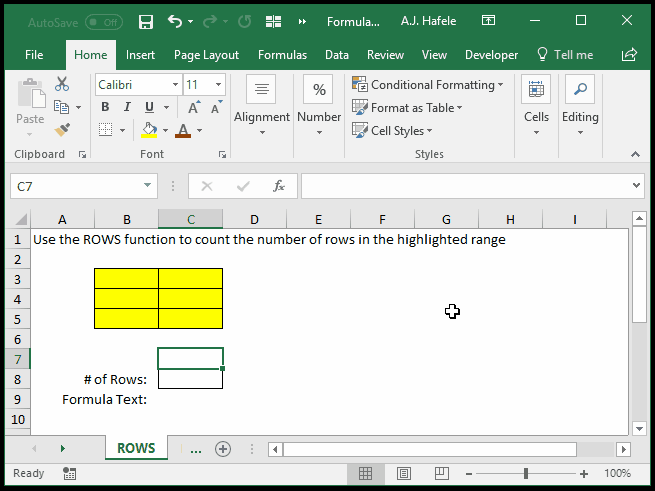Decrease font size
The height and width of the screenshot is (491, 655).
[x=216, y=107]
